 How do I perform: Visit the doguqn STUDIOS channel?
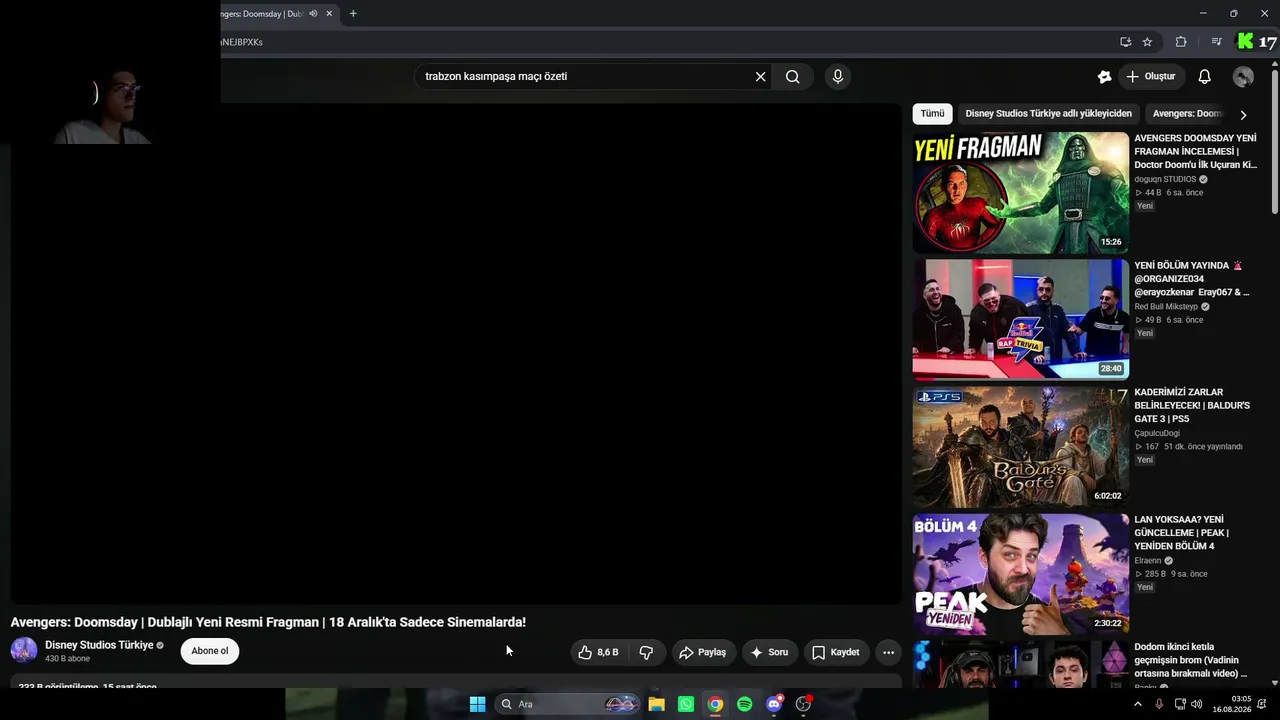click(1165, 180)
